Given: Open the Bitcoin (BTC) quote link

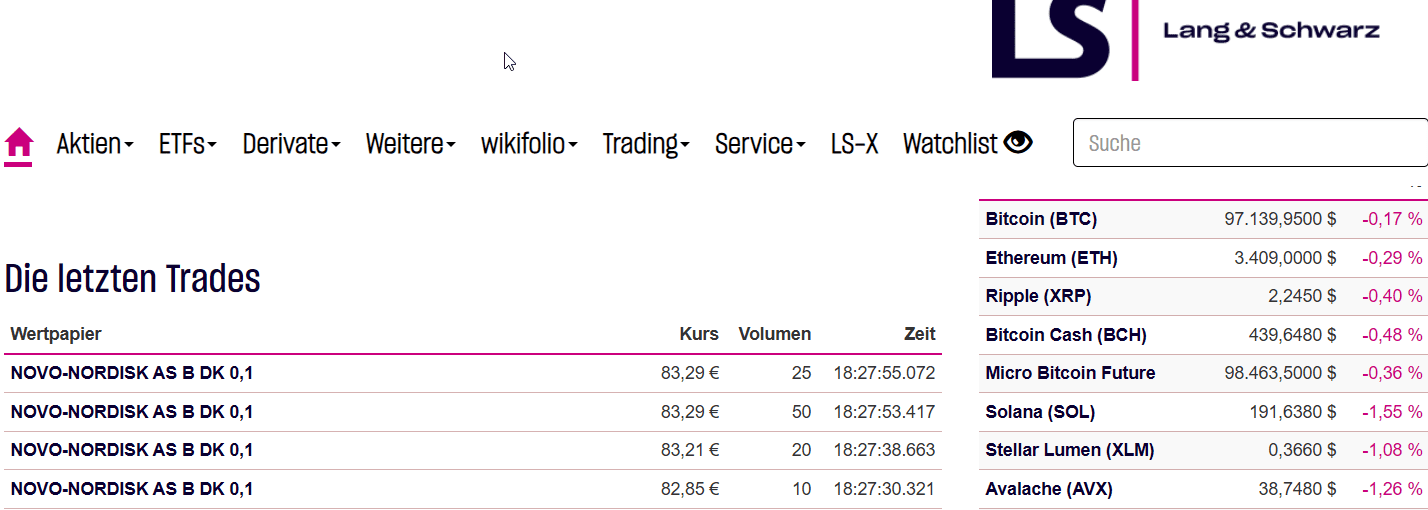Looking at the screenshot, I should pyautogui.click(x=1041, y=219).
